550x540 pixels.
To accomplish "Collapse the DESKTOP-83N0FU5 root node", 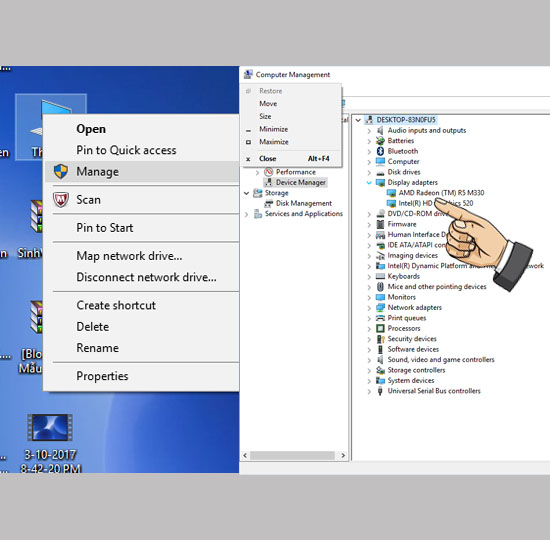I will (x=358, y=120).
